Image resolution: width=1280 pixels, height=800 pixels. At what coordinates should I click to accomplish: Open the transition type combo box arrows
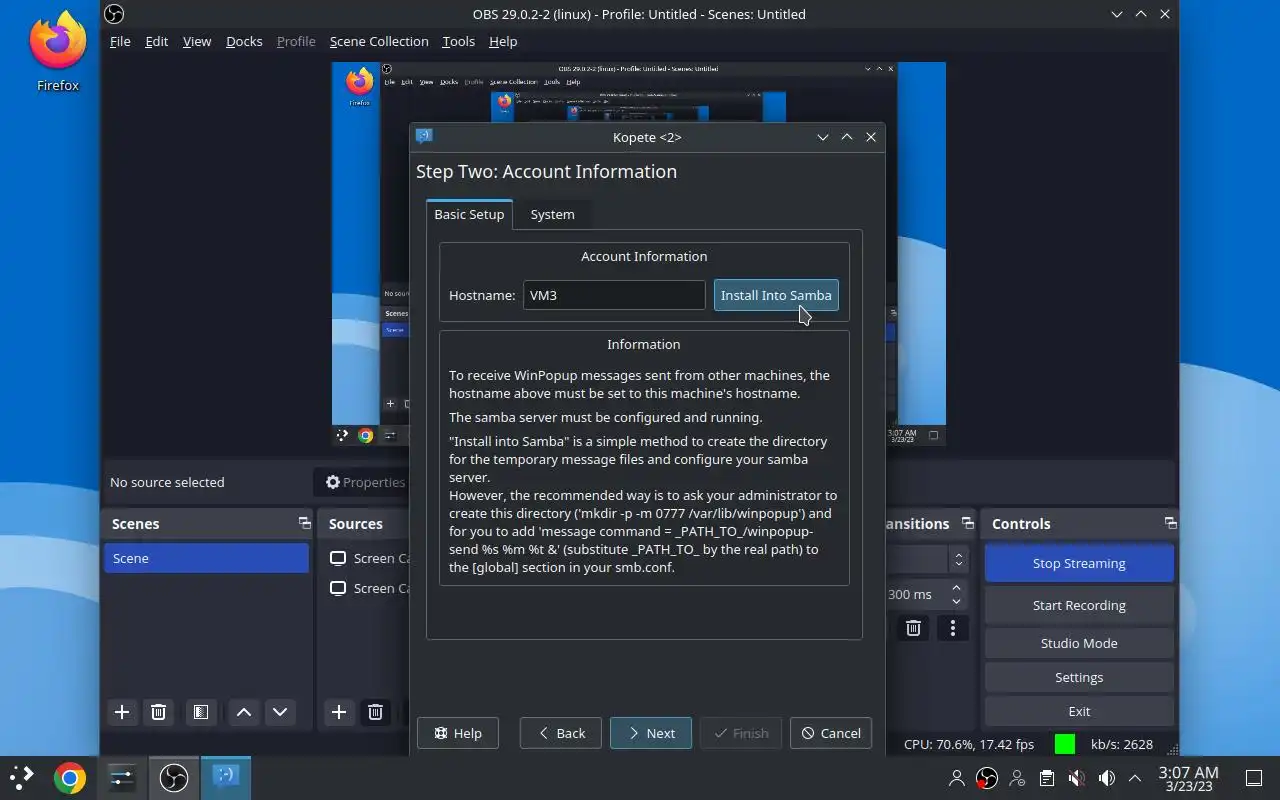pos(959,559)
